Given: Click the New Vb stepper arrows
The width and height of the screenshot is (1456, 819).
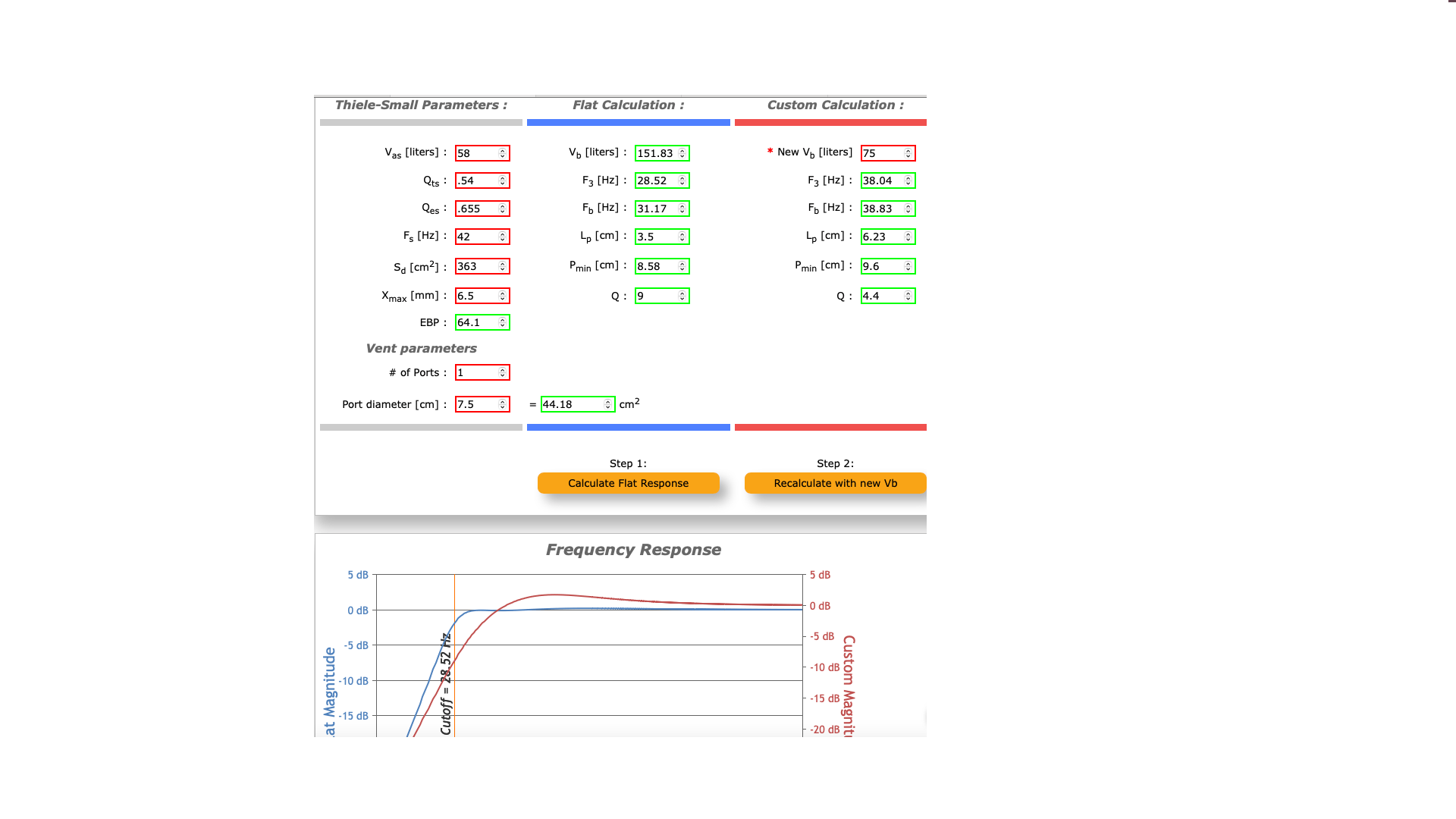Looking at the screenshot, I should (908, 153).
